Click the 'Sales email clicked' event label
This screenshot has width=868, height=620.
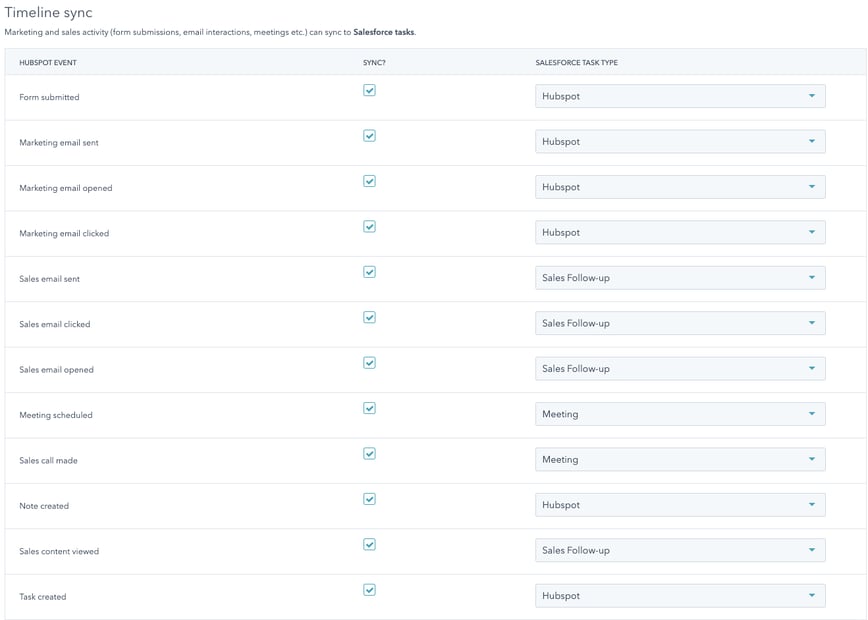coord(54,324)
